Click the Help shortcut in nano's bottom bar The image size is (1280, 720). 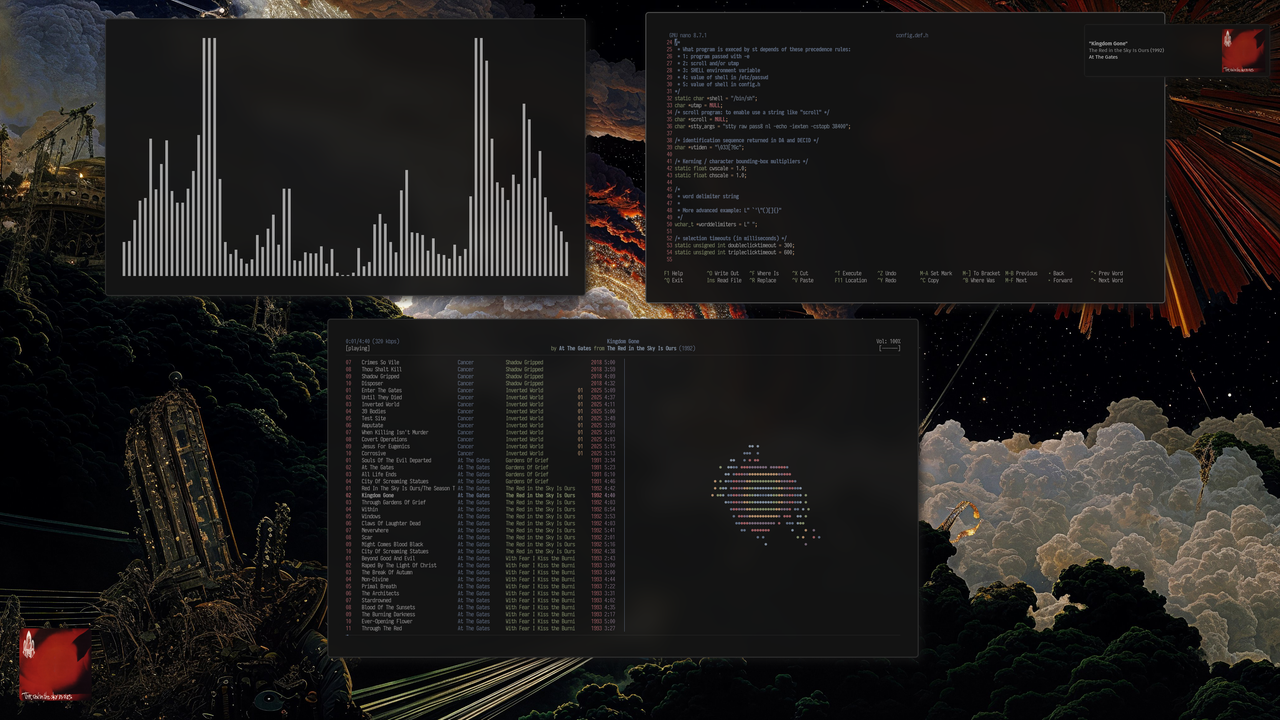pos(674,273)
